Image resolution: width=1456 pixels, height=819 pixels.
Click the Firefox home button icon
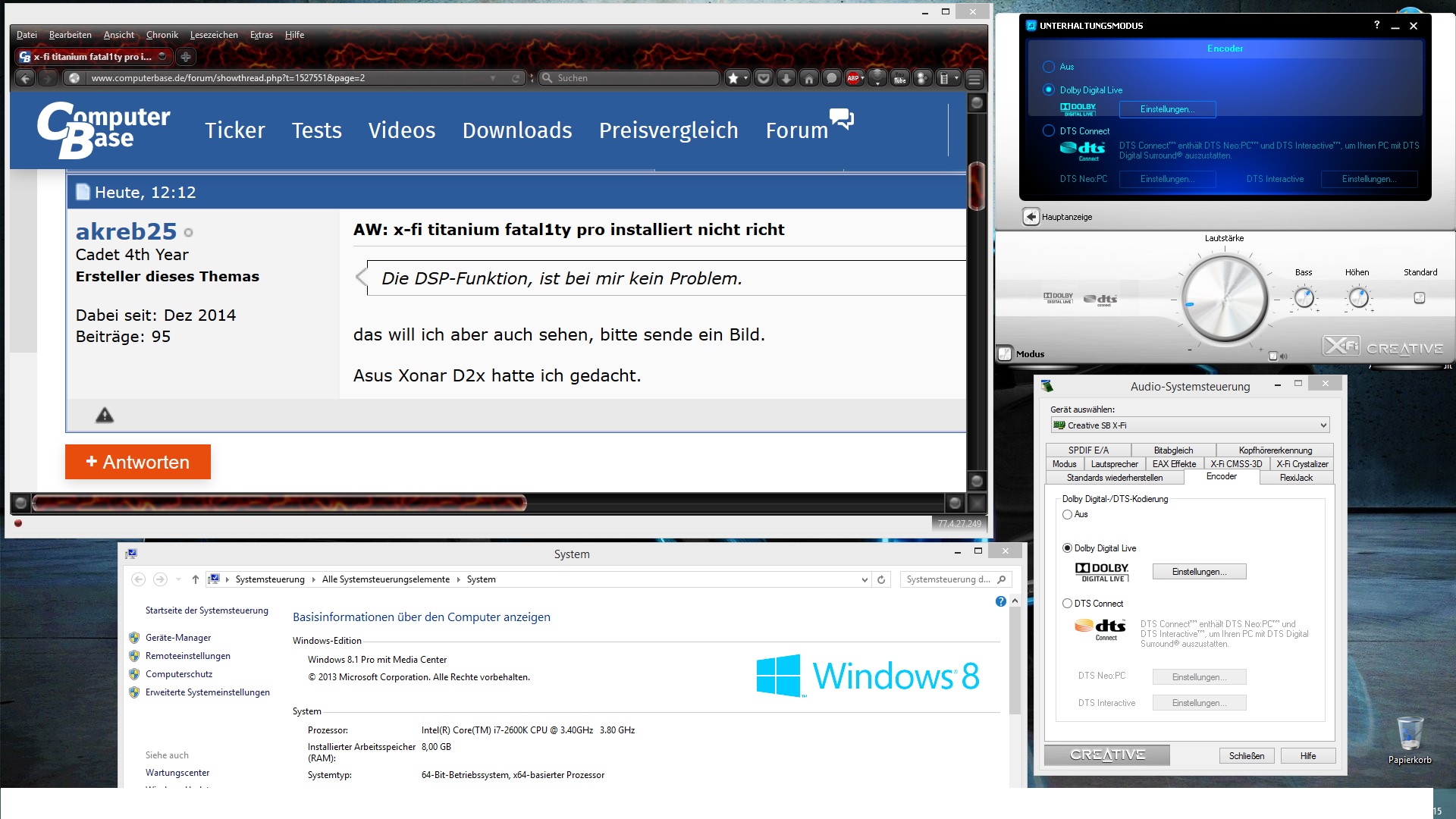(x=809, y=78)
